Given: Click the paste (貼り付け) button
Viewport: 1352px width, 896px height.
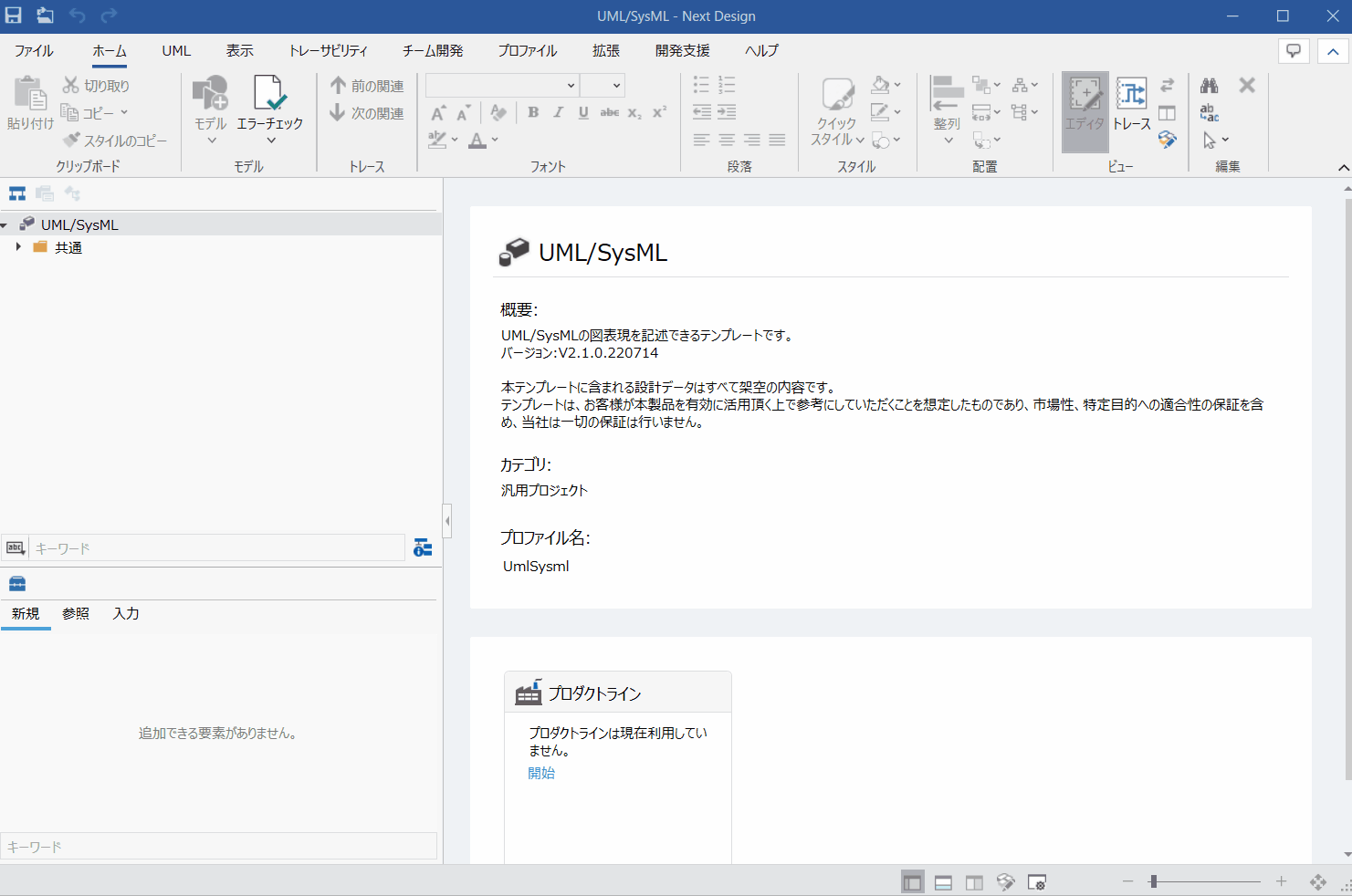Looking at the screenshot, I should tap(30, 103).
